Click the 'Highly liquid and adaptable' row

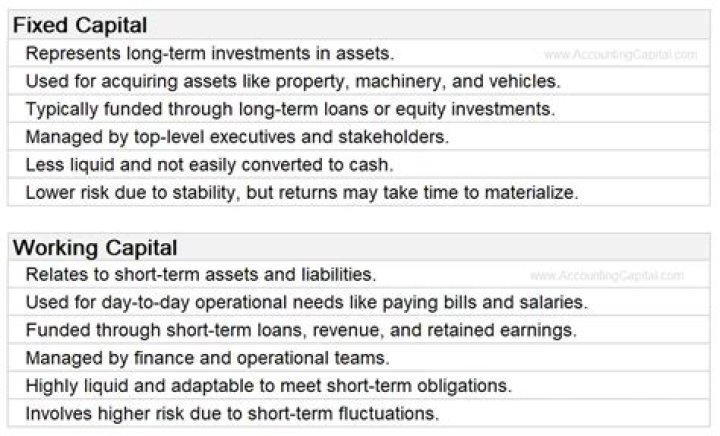click(268, 385)
